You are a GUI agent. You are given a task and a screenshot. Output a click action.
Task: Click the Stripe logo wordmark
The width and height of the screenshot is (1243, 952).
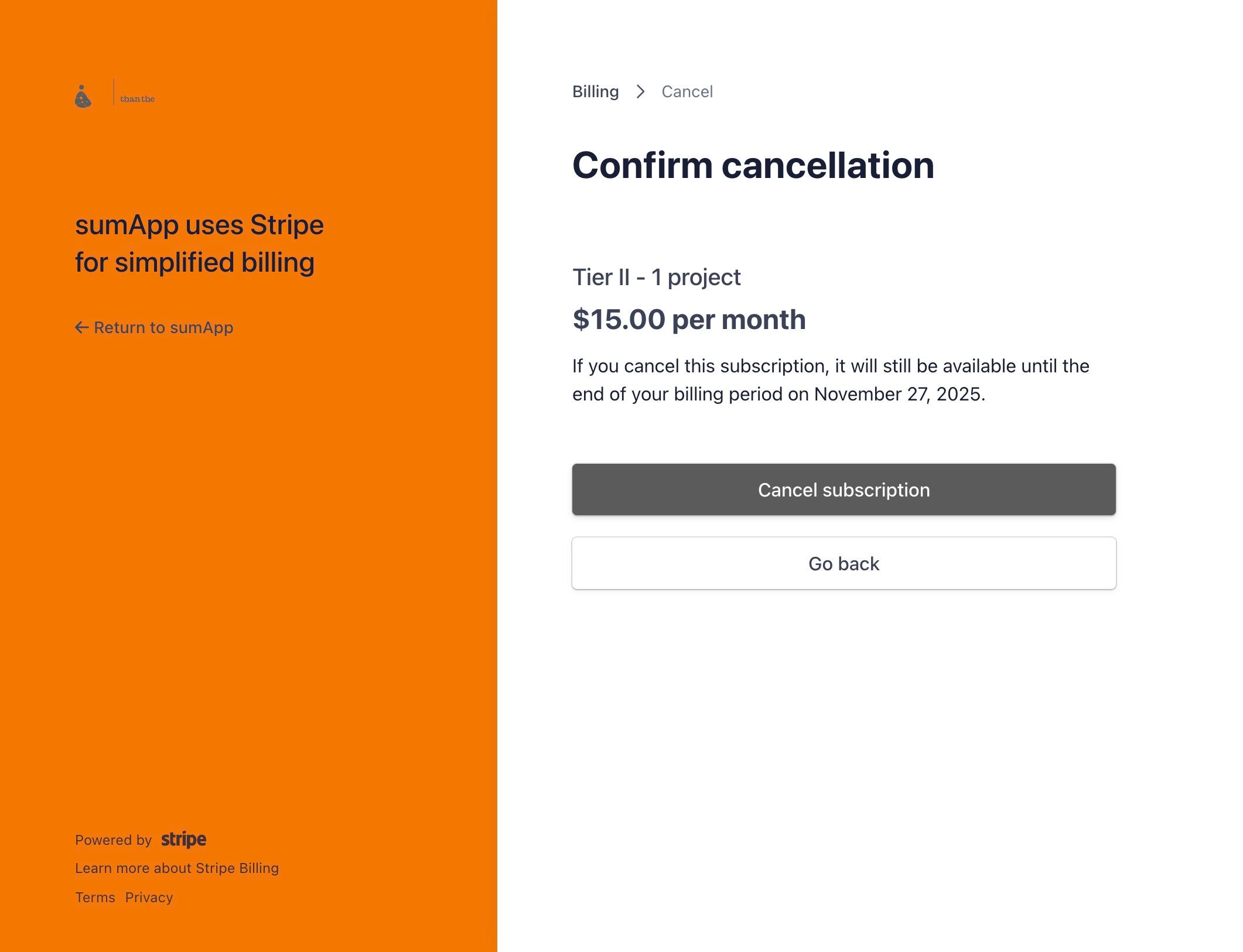click(x=183, y=840)
